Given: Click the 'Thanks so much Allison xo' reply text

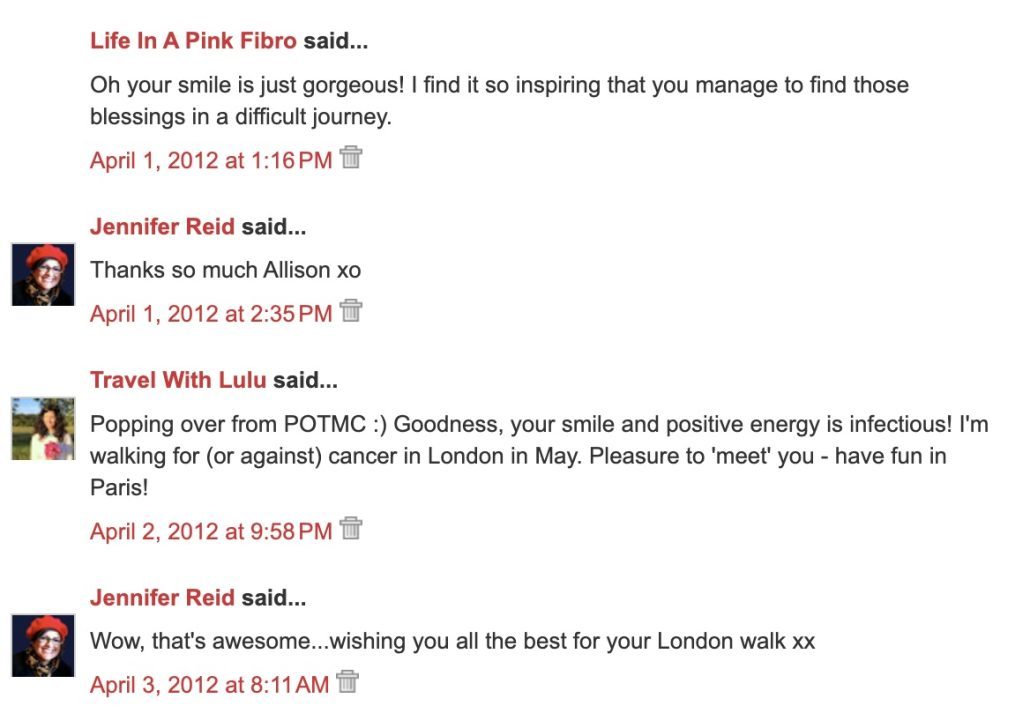Looking at the screenshot, I should click(x=225, y=270).
